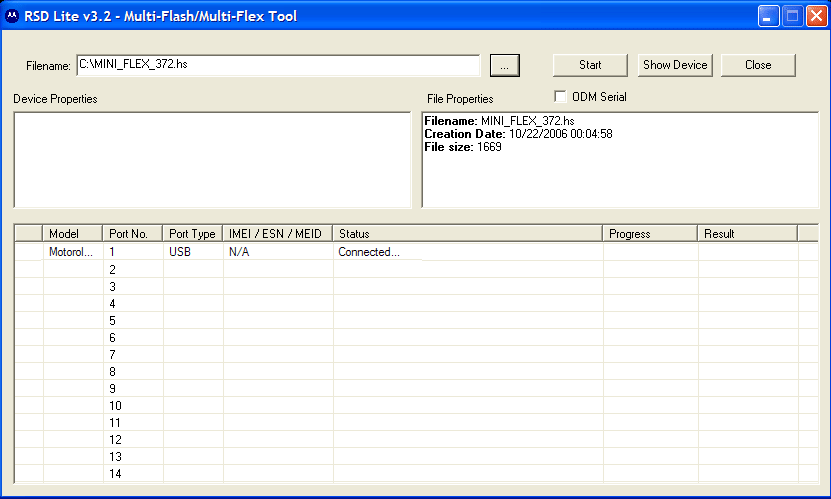The width and height of the screenshot is (831, 499).
Task: Select port number 12 row
Action: coord(416,439)
